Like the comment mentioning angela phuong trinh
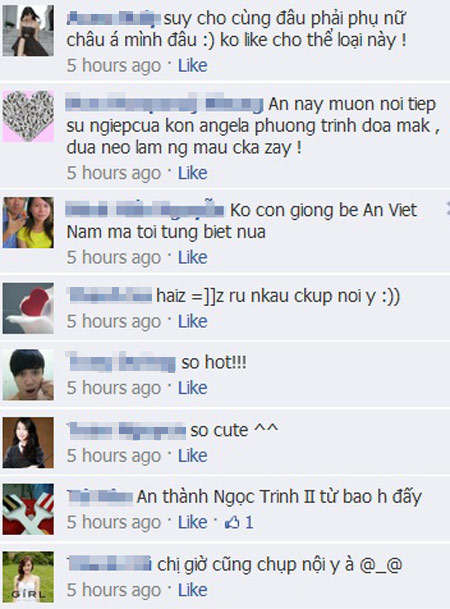The height and width of the screenshot is (609, 450). [x=193, y=173]
